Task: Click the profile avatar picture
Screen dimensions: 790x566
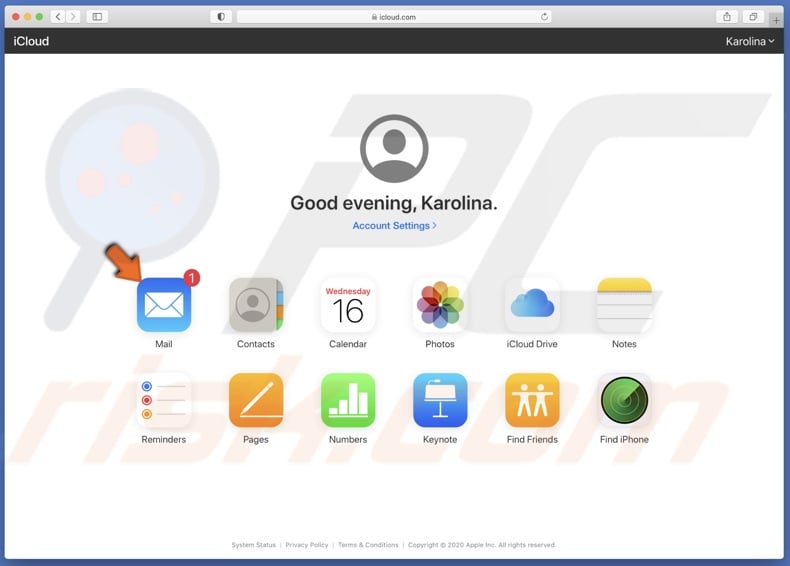Action: pyautogui.click(x=394, y=148)
